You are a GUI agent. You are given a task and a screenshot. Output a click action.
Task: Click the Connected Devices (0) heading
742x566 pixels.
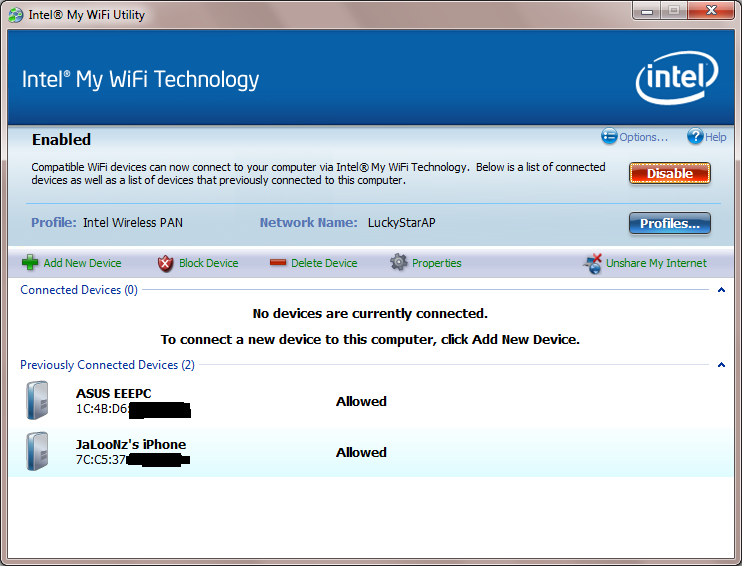click(79, 290)
